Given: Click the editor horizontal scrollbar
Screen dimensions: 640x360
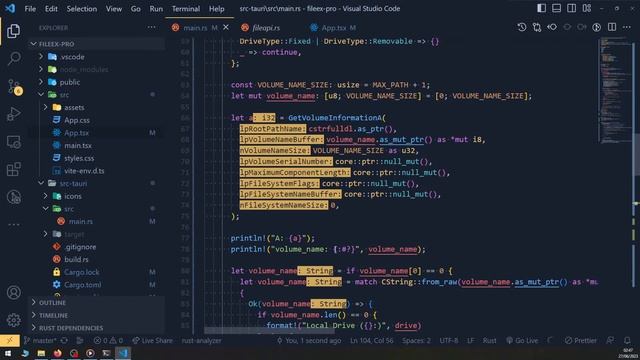Looking at the screenshot, I should 269,330.
